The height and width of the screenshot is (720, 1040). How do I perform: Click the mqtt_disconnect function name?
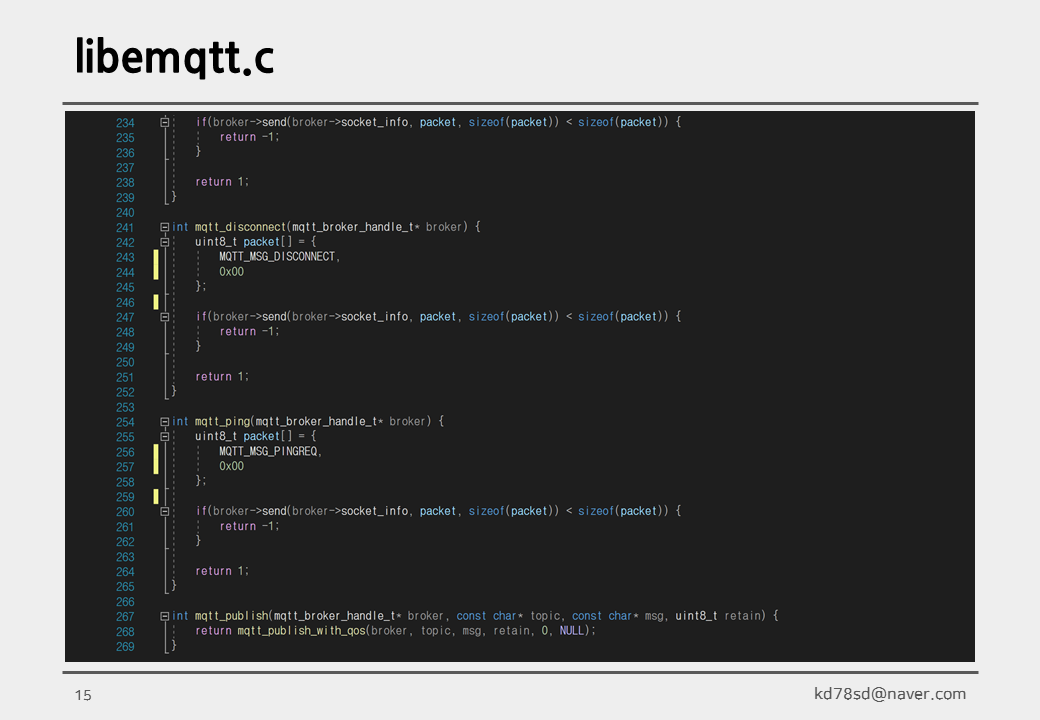(240, 227)
